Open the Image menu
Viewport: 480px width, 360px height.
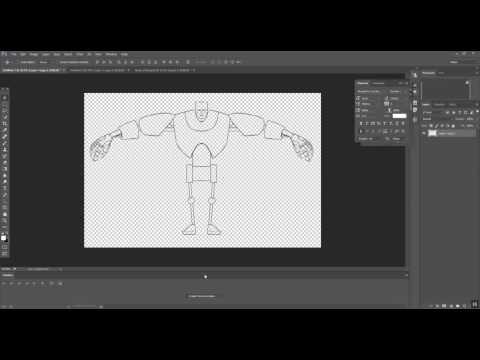[x=34, y=54]
